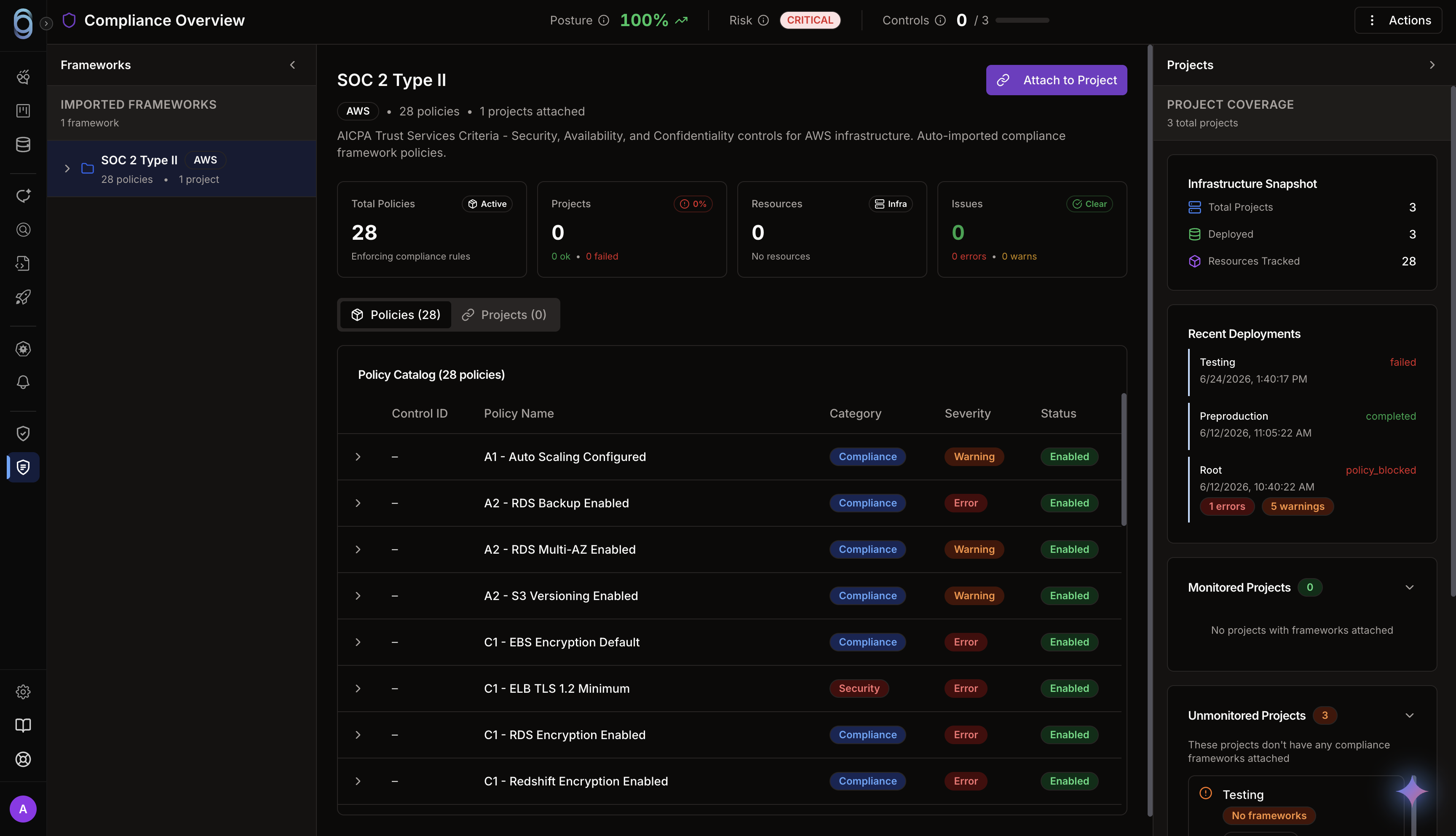The image size is (1456, 836).
Task: Open the code file icon in the sidebar
Action: (x=23, y=263)
